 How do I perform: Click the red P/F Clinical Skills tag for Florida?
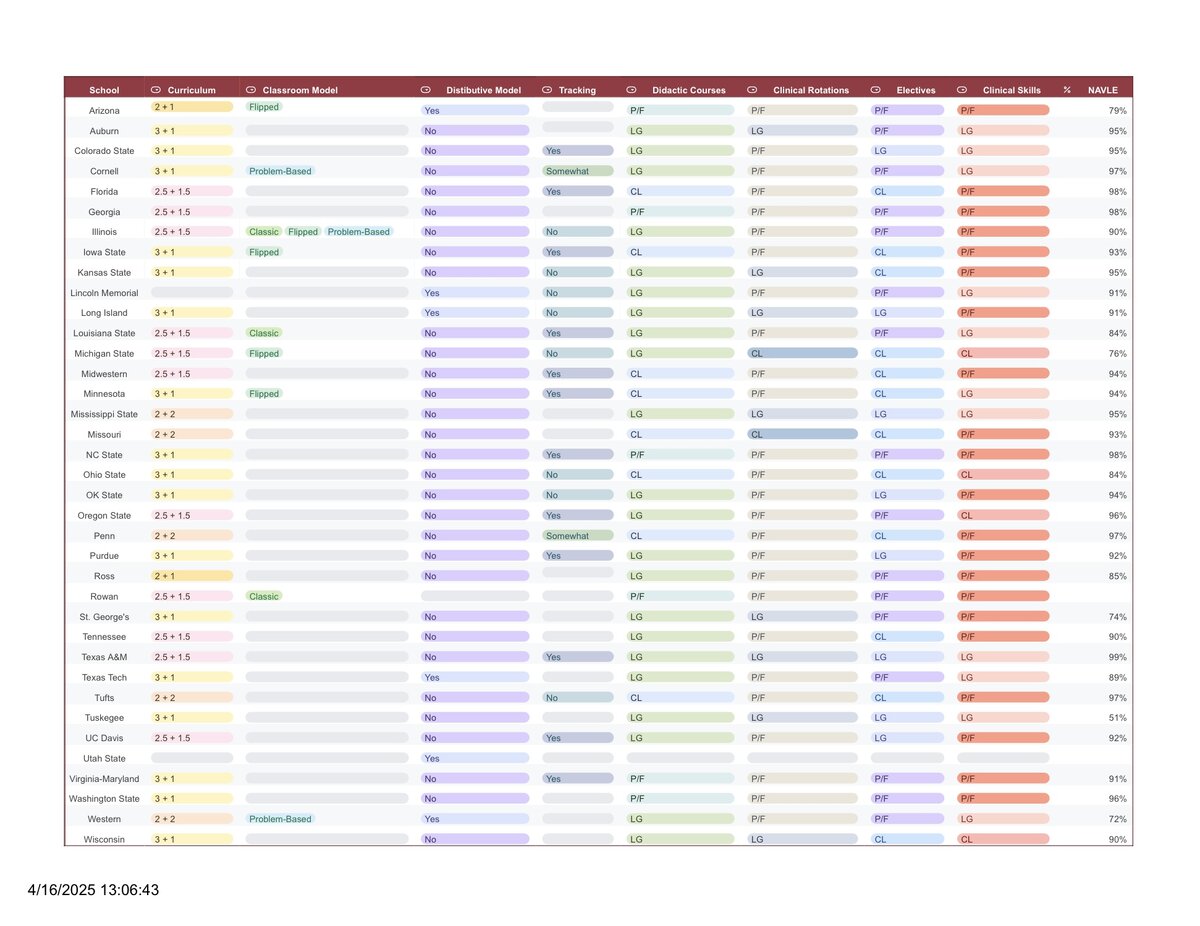tap(1002, 192)
